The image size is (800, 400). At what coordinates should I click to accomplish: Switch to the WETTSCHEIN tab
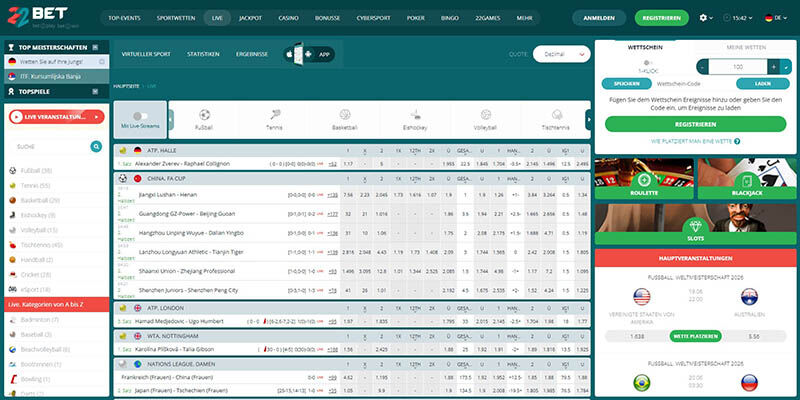[x=645, y=47]
